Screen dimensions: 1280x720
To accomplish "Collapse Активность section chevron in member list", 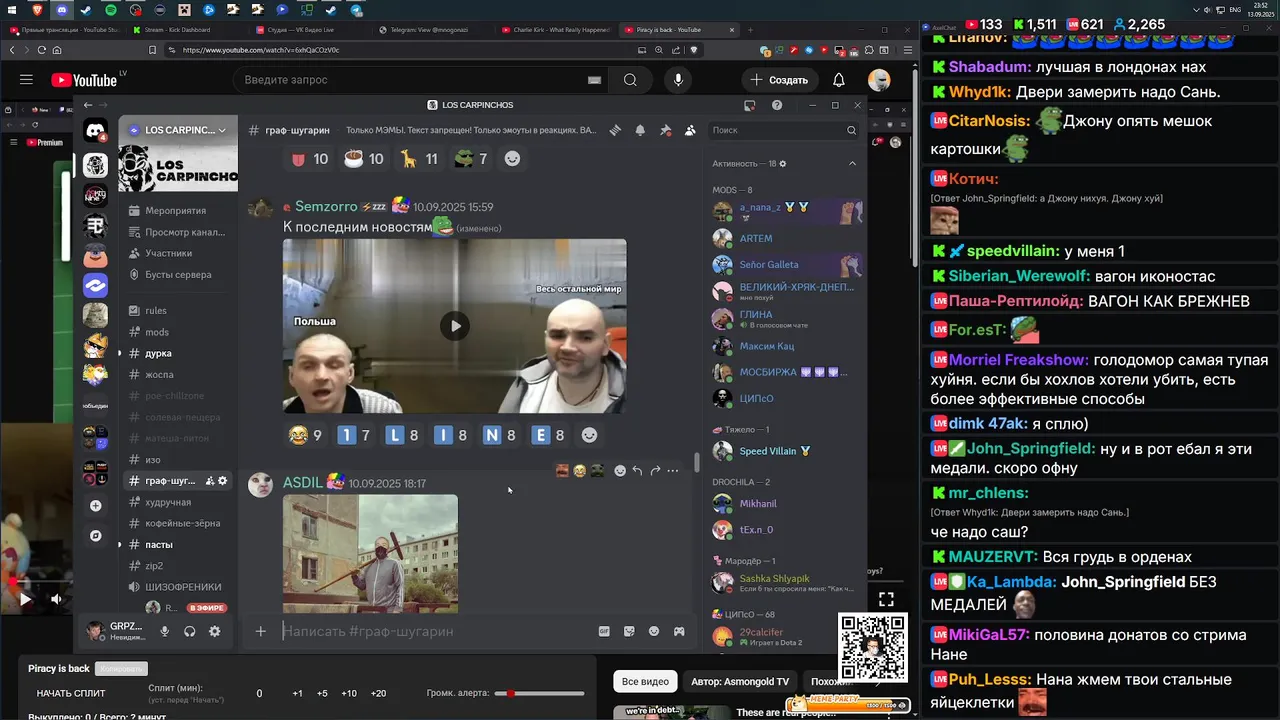I will point(852,163).
